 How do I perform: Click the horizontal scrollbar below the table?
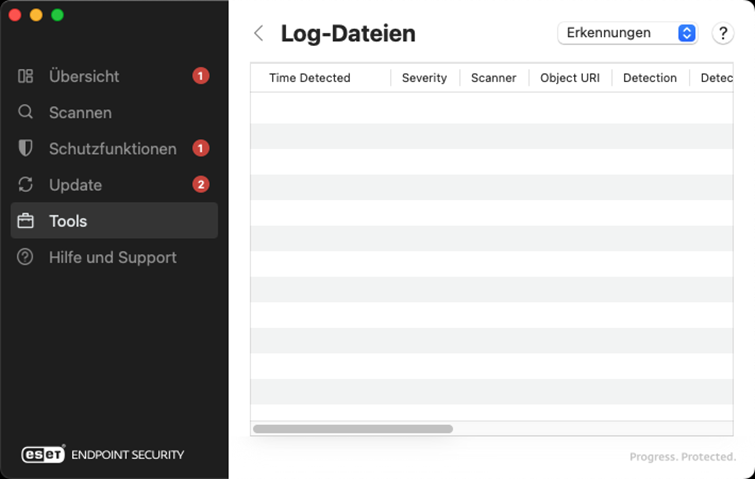(x=353, y=429)
